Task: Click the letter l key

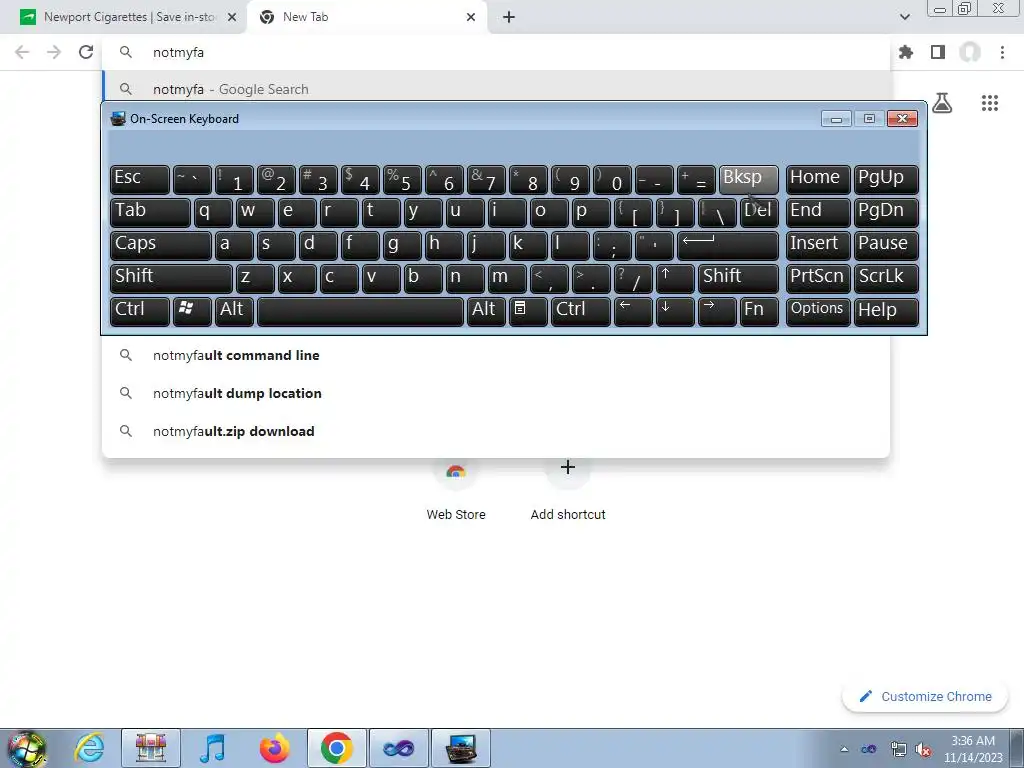Action: pos(570,245)
